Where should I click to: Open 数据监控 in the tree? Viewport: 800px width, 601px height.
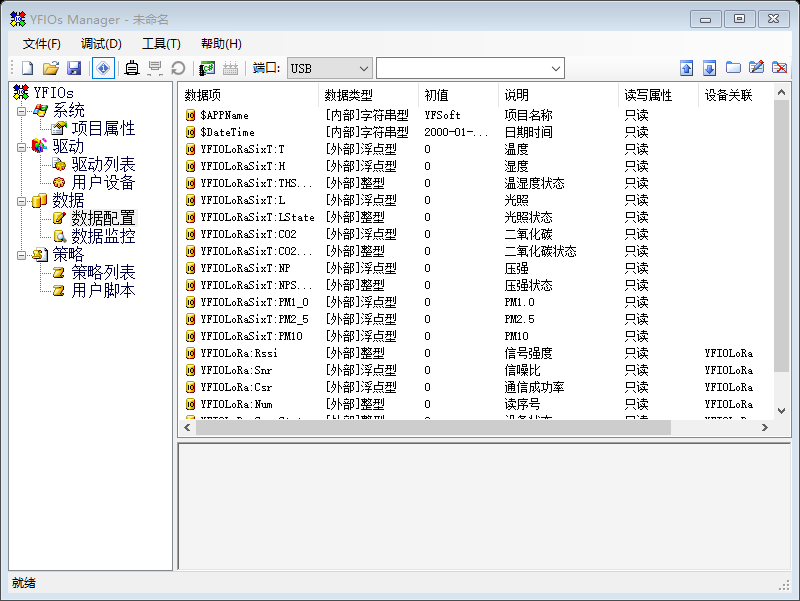tap(103, 236)
